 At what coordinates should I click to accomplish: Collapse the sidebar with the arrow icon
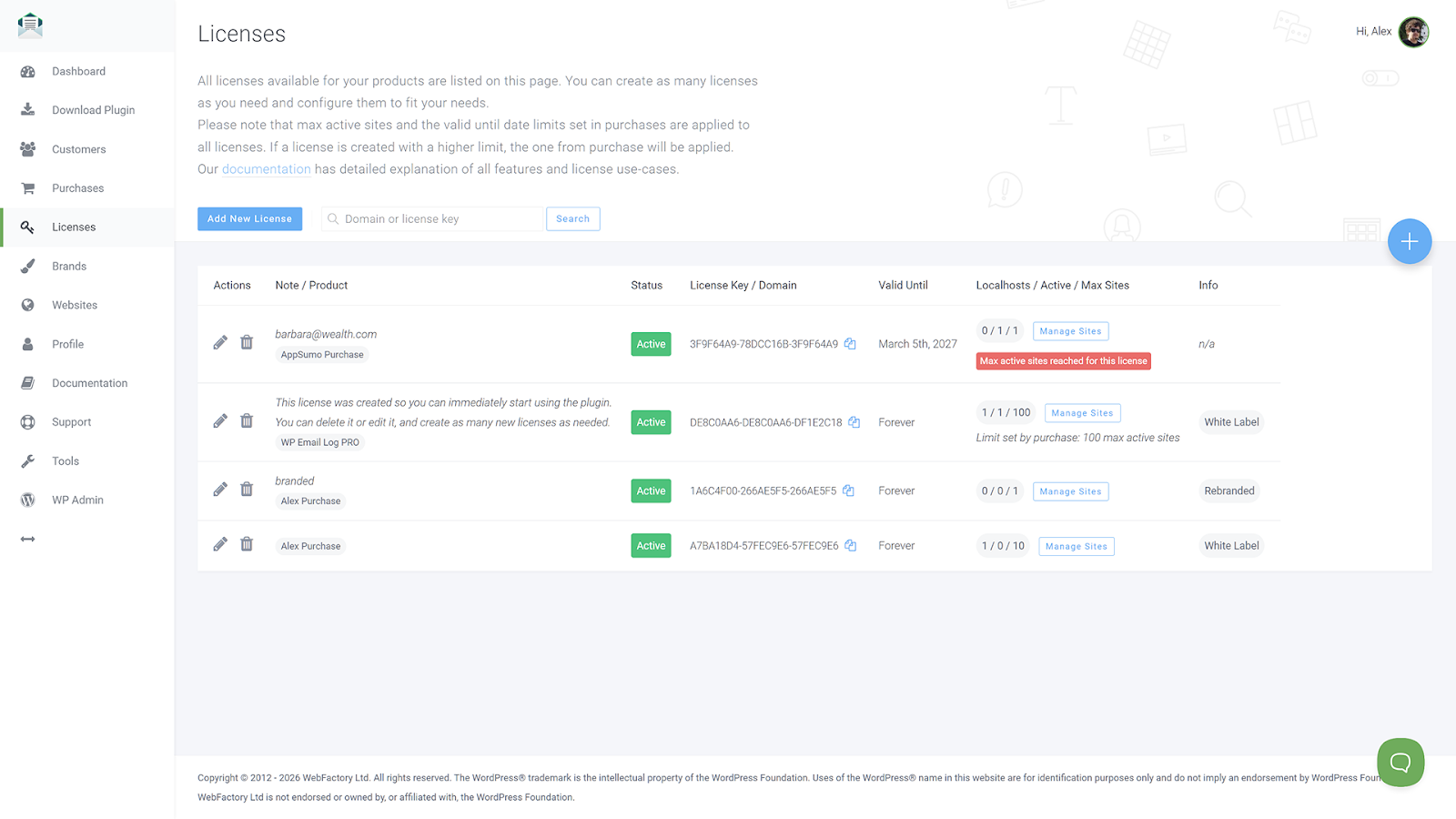click(x=28, y=539)
